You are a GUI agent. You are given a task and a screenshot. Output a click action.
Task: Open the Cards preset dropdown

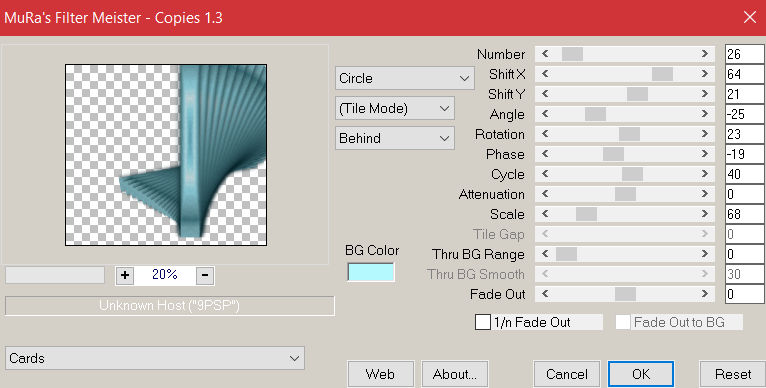(155, 358)
